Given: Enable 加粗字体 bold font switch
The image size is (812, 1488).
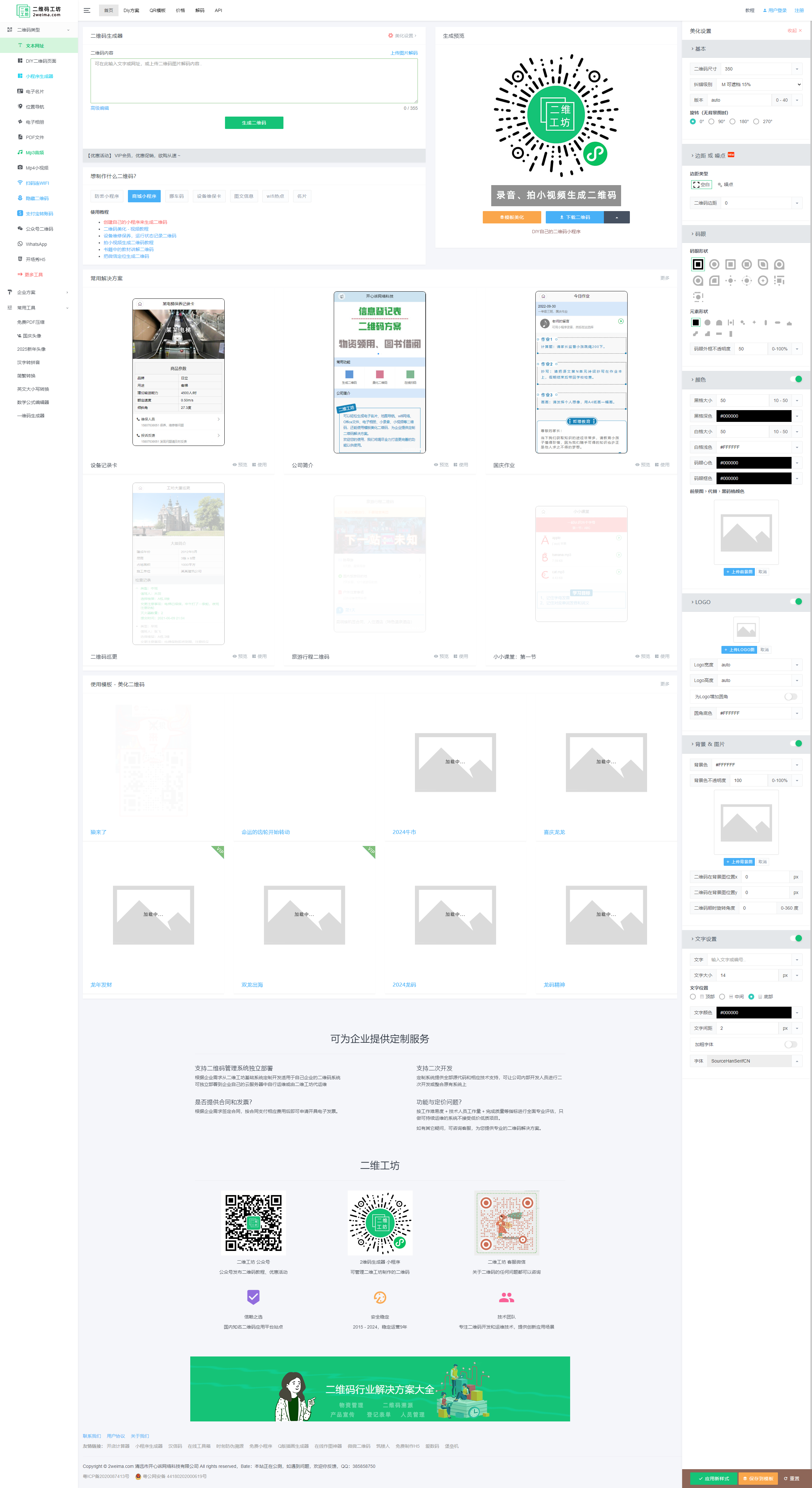Looking at the screenshot, I should coord(791,1044).
